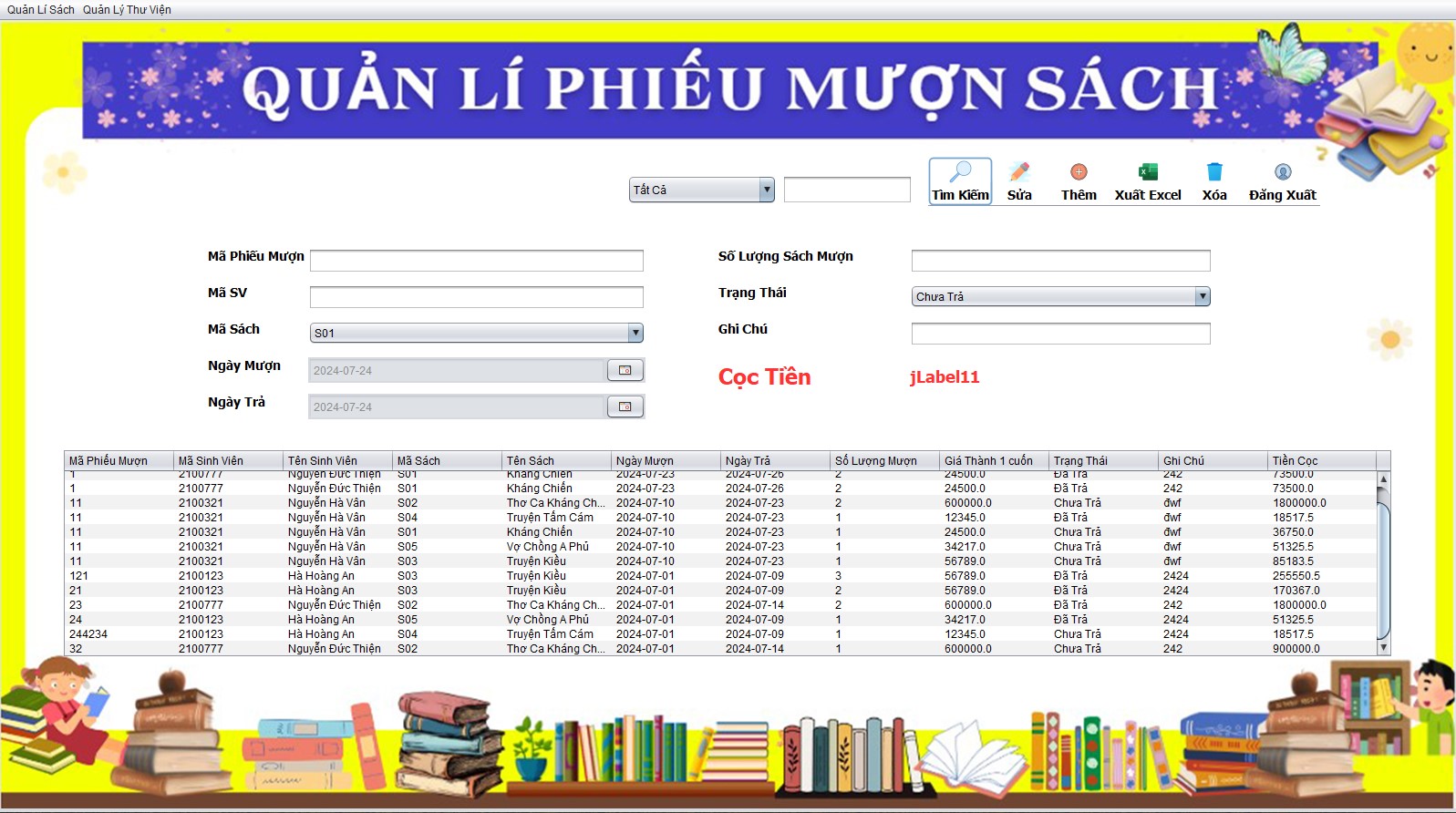Sort by Ngày Mượn column header
The width and height of the screenshot is (1456, 813).
[666, 460]
